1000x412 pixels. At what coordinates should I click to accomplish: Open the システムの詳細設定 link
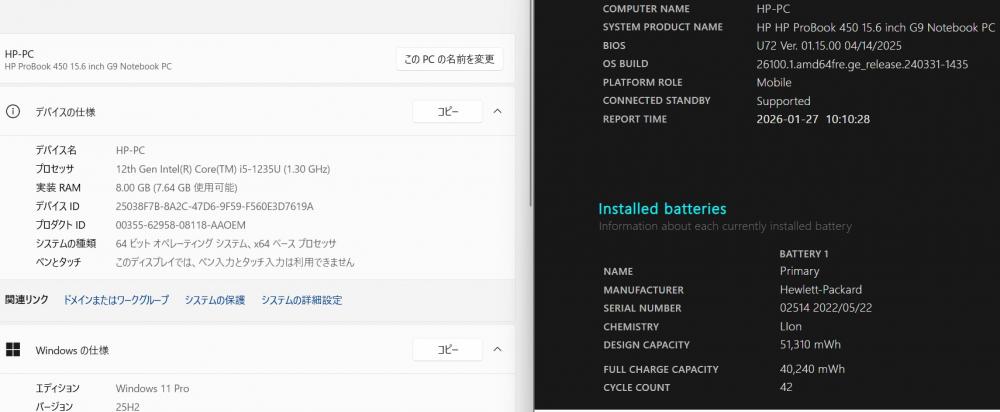pos(301,300)
